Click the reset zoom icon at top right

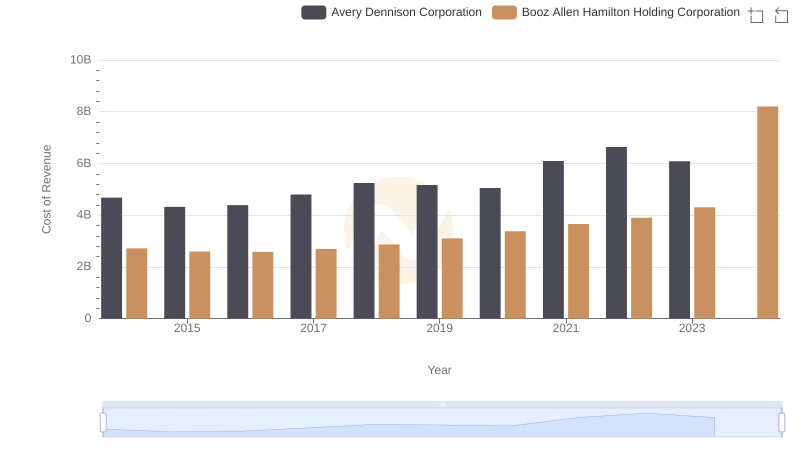click(x=781, y=15)
